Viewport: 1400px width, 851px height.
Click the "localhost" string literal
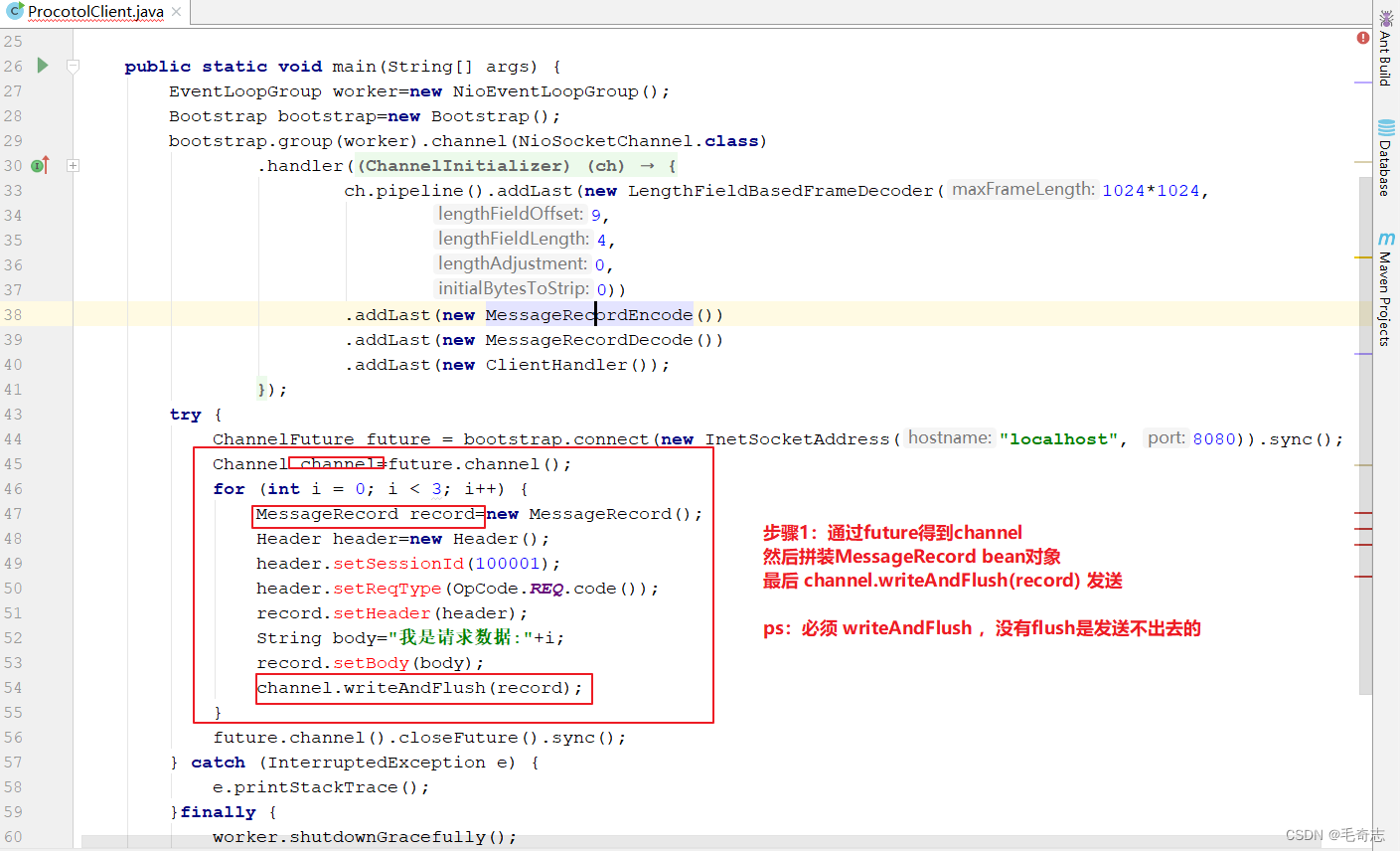(x=1059, y=439)
